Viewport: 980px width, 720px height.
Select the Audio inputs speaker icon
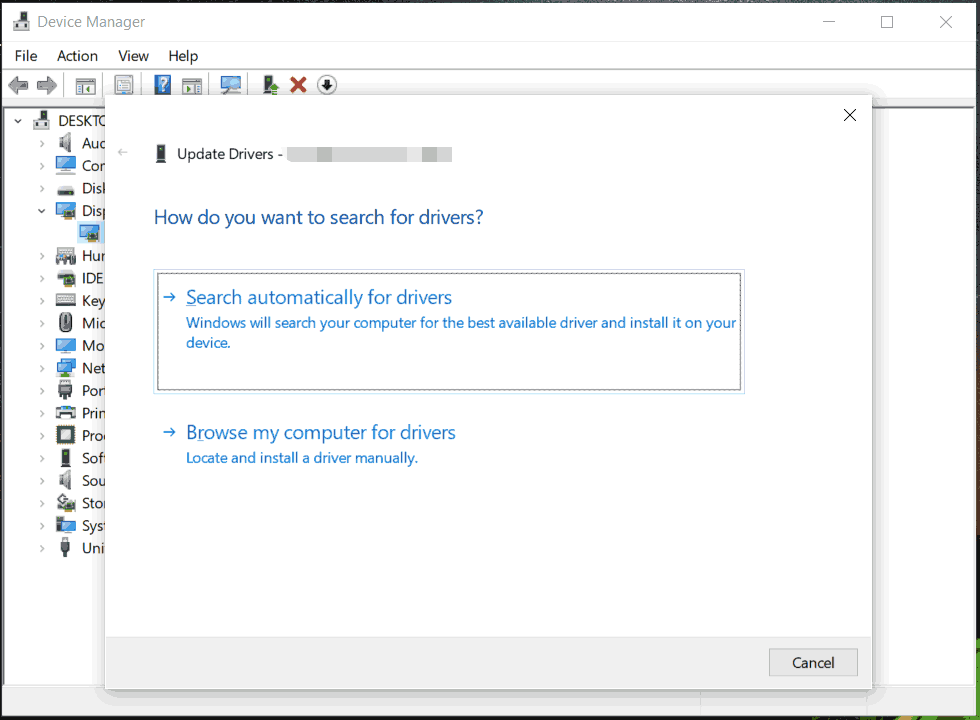pos(65,143)
